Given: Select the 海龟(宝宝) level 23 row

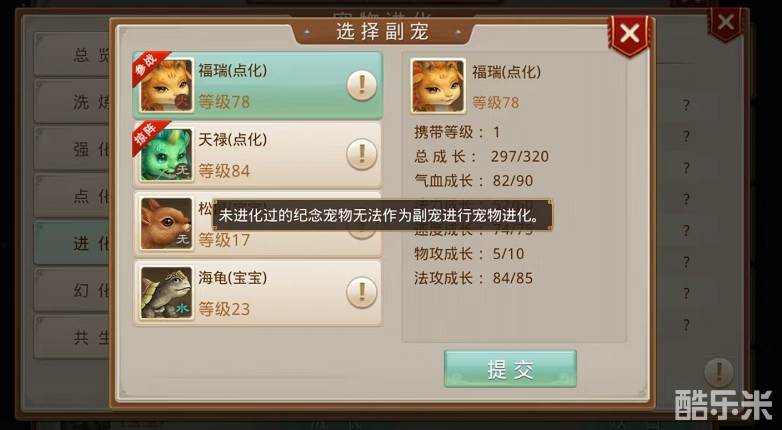Looking at the screenshot, I should 258,293.
